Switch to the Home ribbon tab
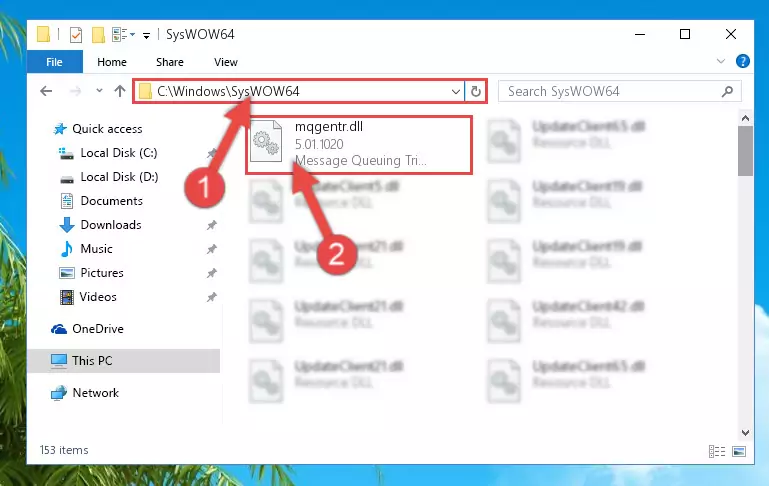Image resolution: width=769 pixels, height=486 pixels. 112,62
